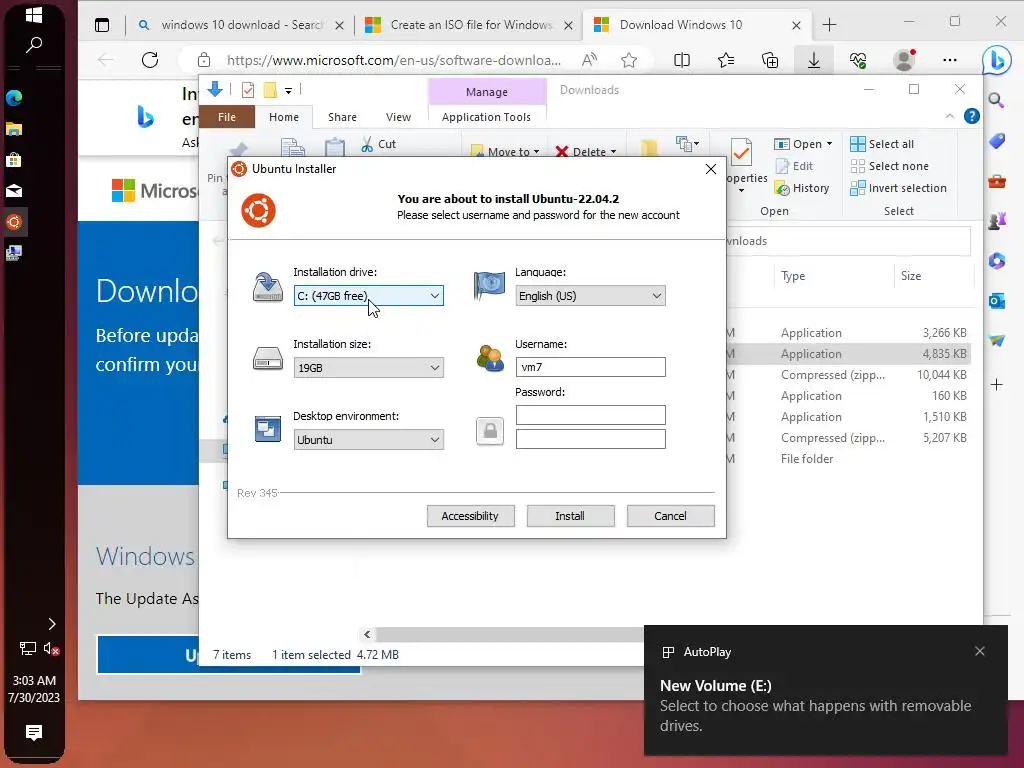This screenshot has height=768, width=1024.
Task: Open the Edge profile avatar
Action: 904,60
